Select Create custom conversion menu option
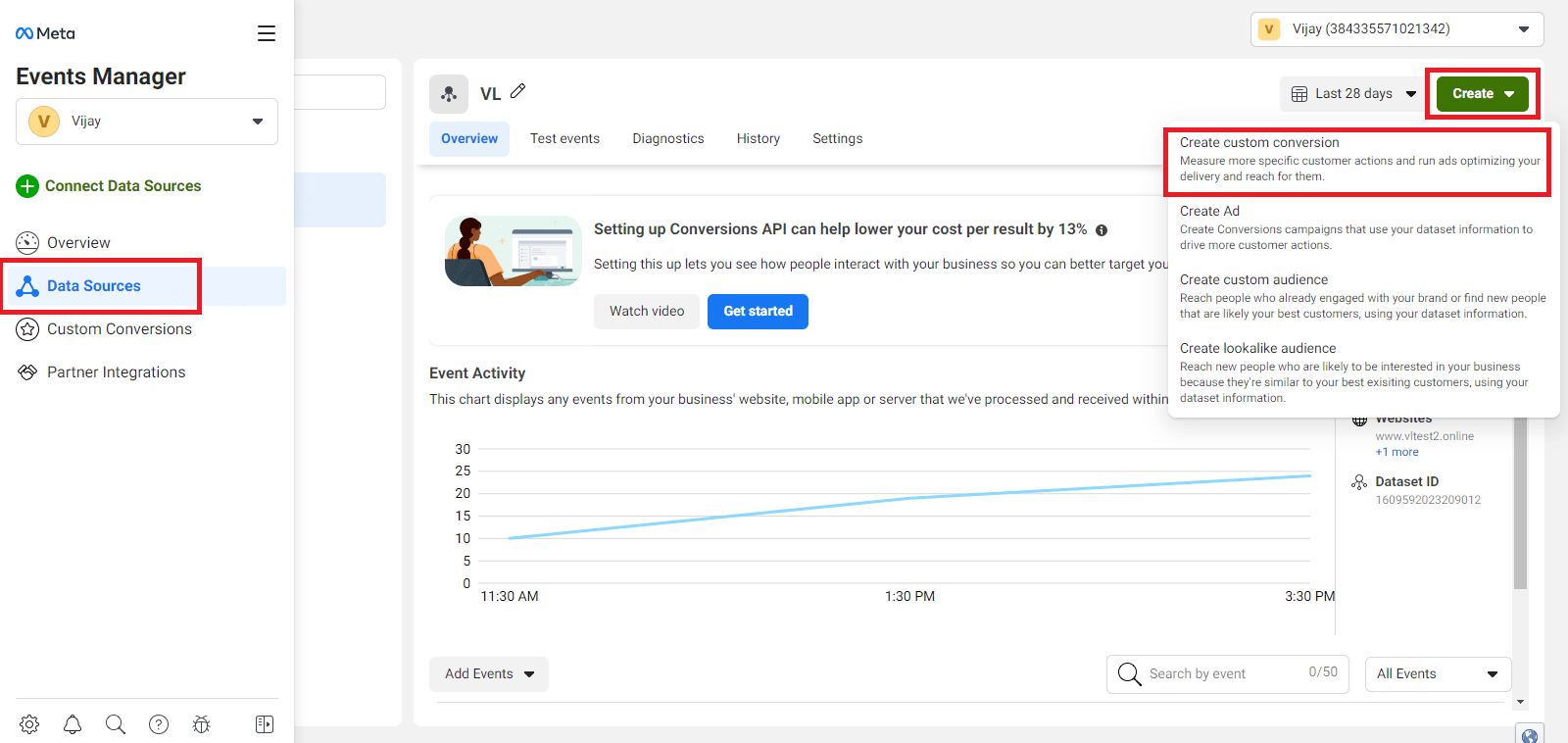 (1357, 160)
